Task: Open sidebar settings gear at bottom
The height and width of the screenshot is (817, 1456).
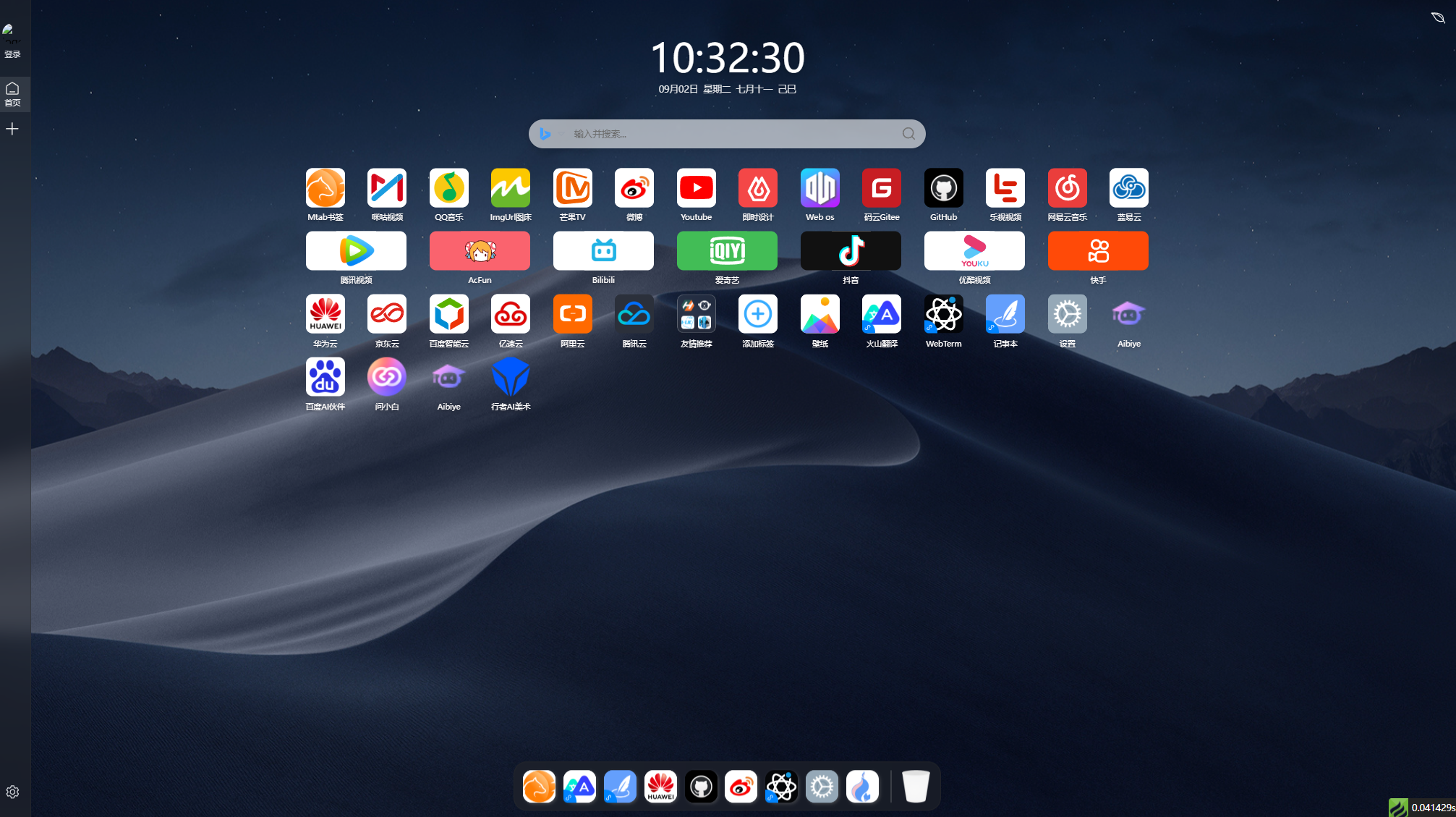Action: [x=12, y=792]
